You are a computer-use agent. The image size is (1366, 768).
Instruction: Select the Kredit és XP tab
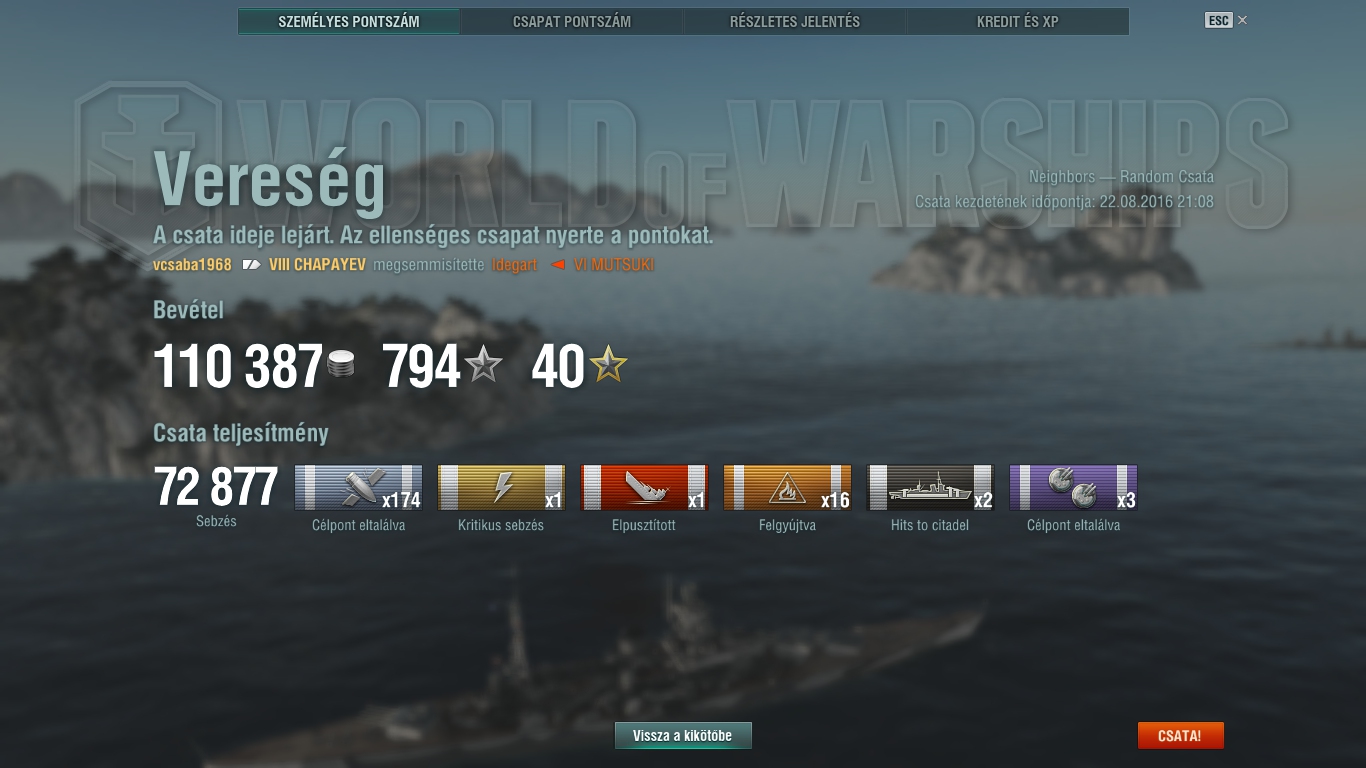pyautogui.click(x=1017, y=21)
